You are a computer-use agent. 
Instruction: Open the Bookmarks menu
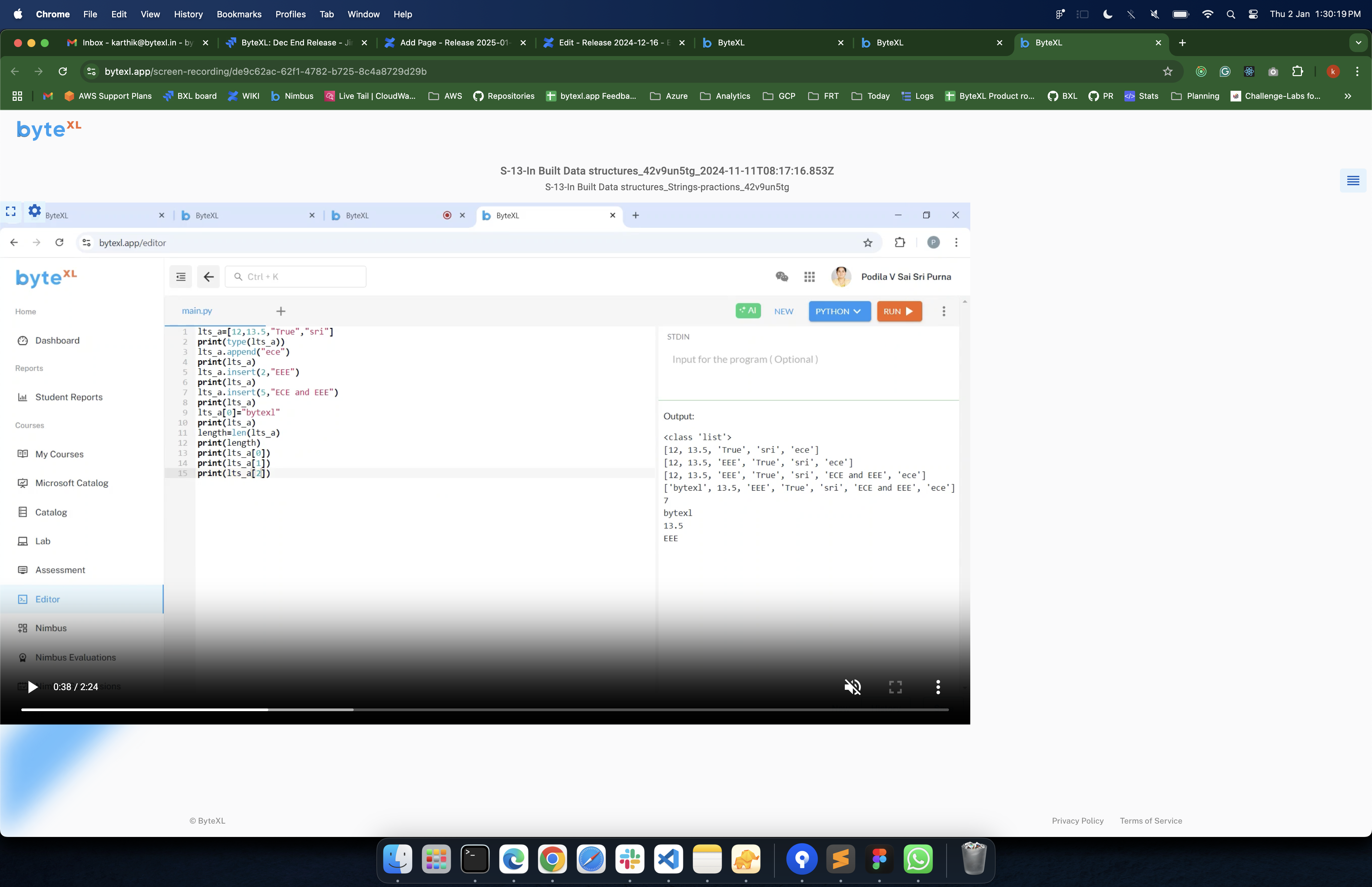pyautogui.click(x=239, y=14)
